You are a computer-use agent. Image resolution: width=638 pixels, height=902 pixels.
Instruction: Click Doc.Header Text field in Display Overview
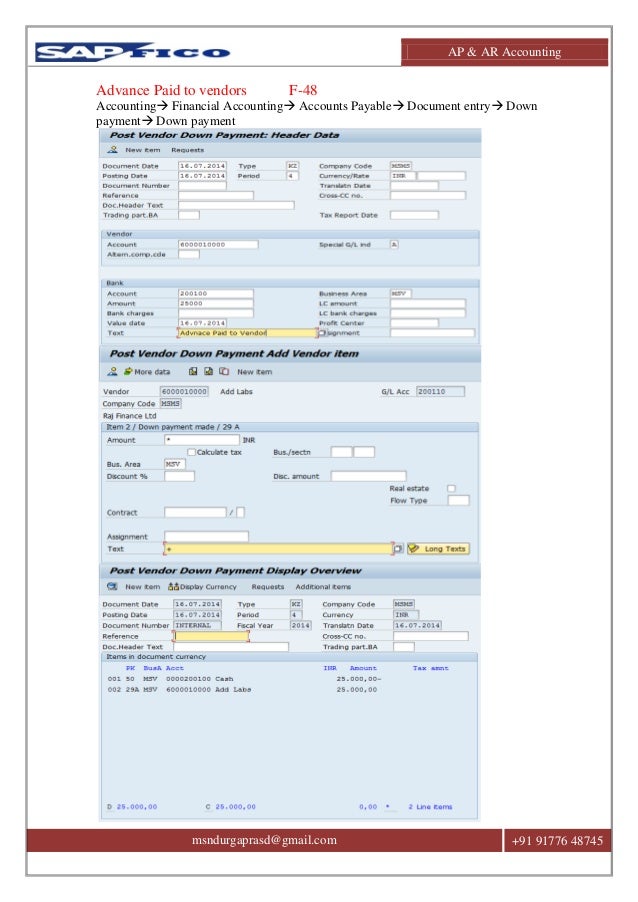pos(231,647)
